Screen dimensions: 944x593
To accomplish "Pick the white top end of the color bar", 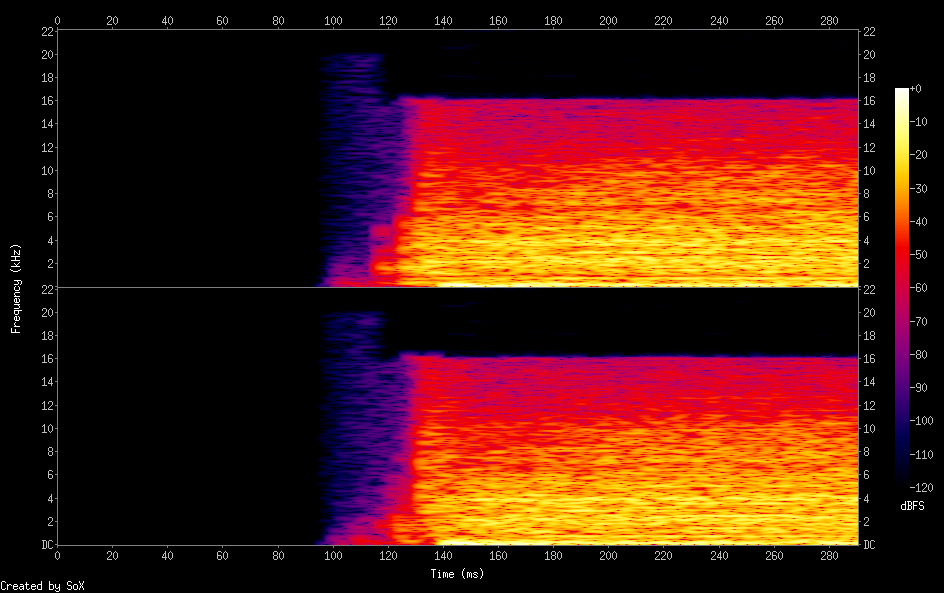I will (x=902, y=92).
